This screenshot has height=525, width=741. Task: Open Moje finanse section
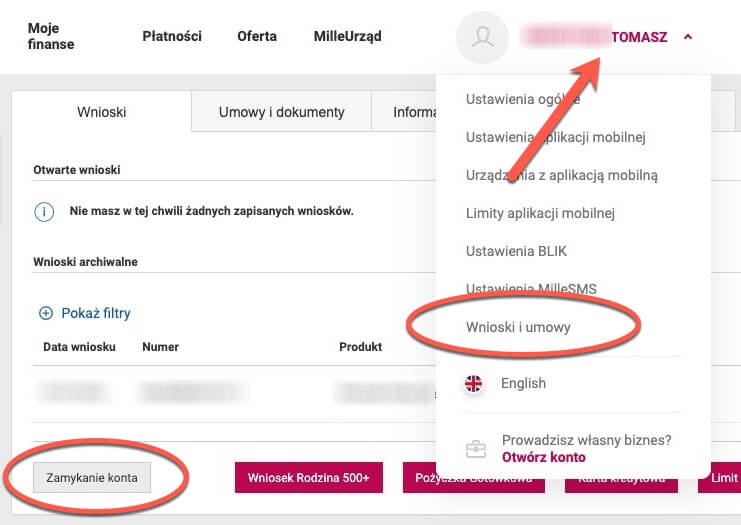point(51,37)
